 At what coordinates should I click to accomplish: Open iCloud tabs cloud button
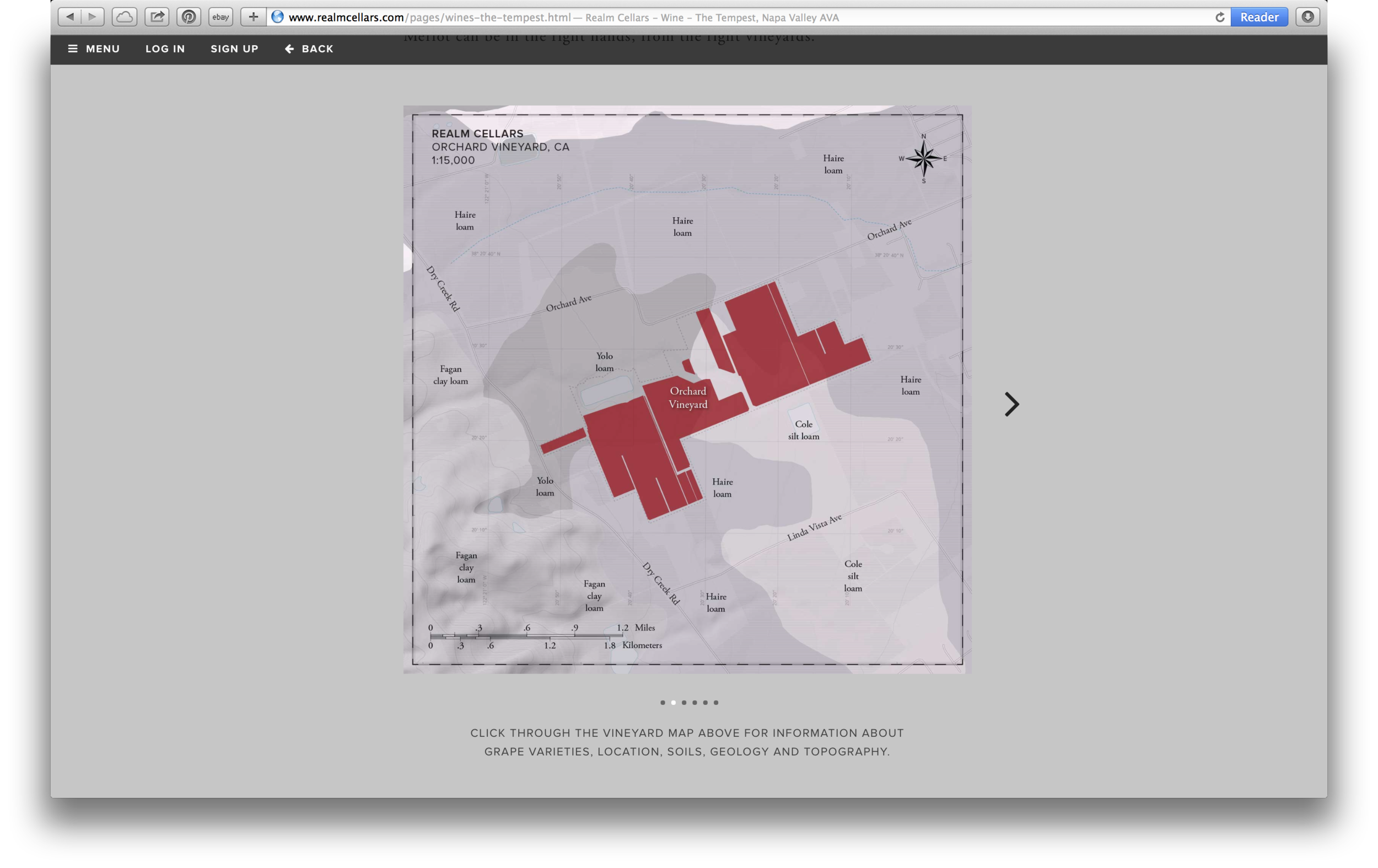coord(124,17)
